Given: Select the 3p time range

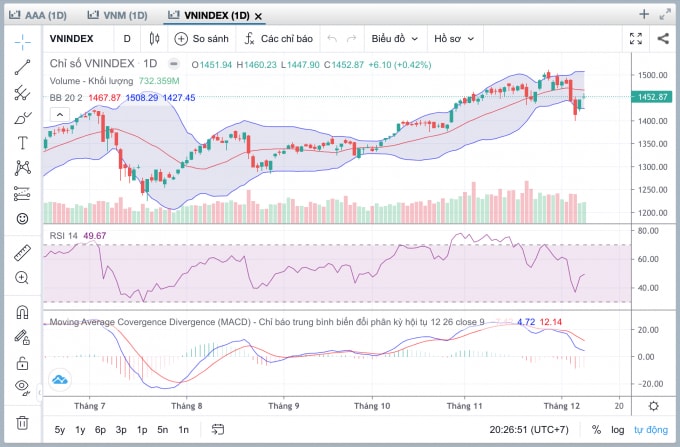Looking at the screenshot, I should 121,430.
